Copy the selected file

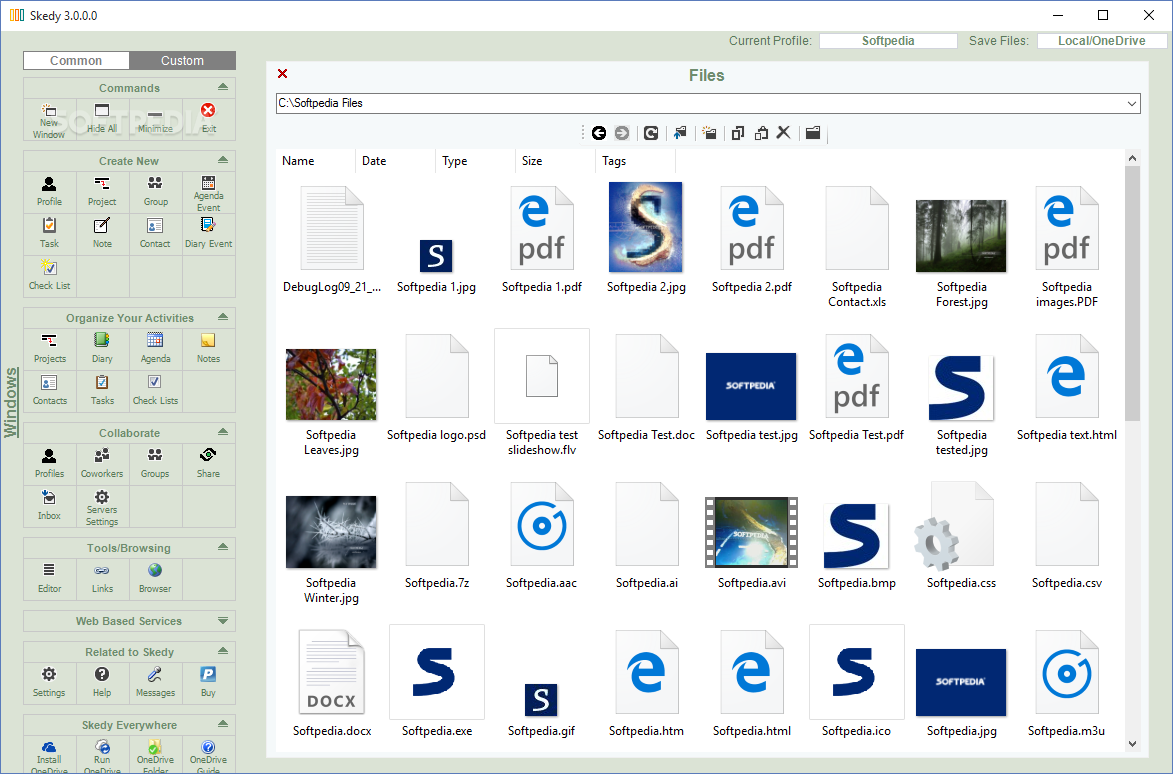(738, 133)
